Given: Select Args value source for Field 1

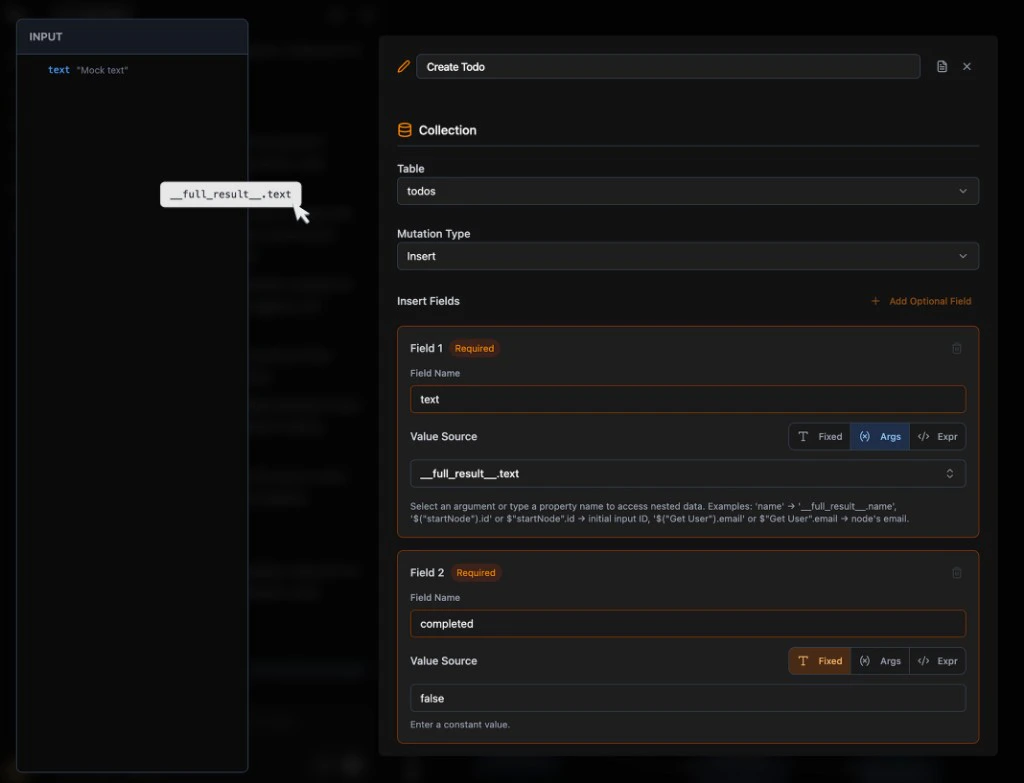Looking at the screenshot, I should (x=879, y=436).
